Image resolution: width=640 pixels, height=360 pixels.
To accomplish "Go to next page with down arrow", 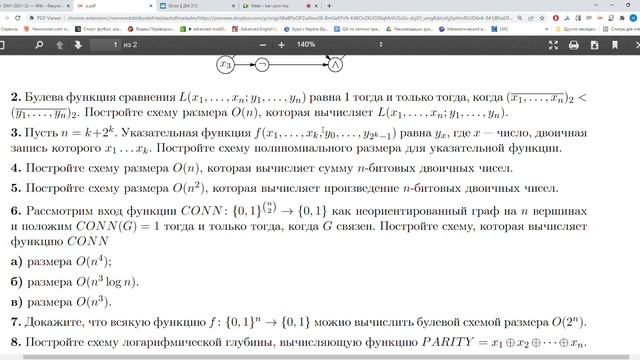I will click(78, 45).
